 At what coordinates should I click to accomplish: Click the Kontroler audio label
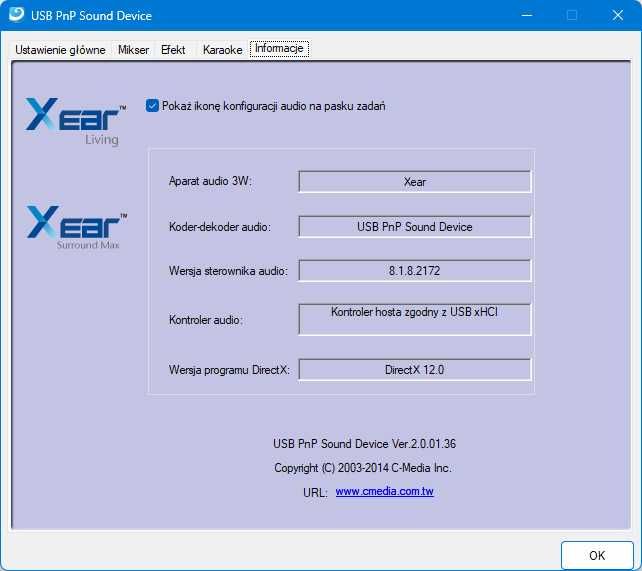coord(206,320)
